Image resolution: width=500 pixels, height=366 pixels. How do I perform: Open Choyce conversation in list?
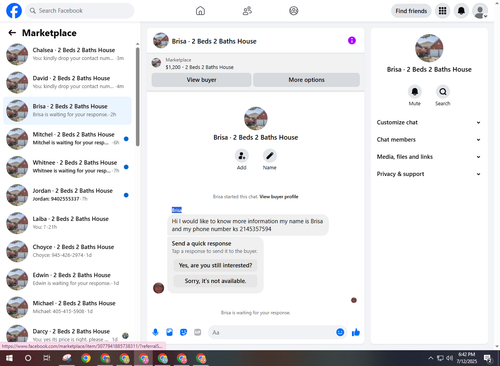coord(67,251)
